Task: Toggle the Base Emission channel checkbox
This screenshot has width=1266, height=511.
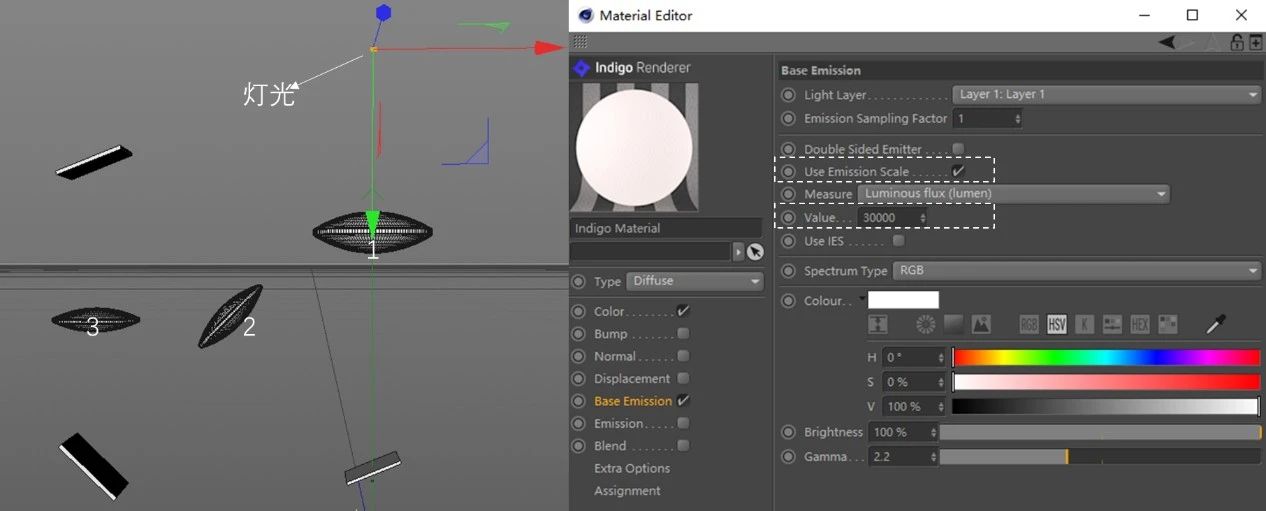Action: click(683, 401)
